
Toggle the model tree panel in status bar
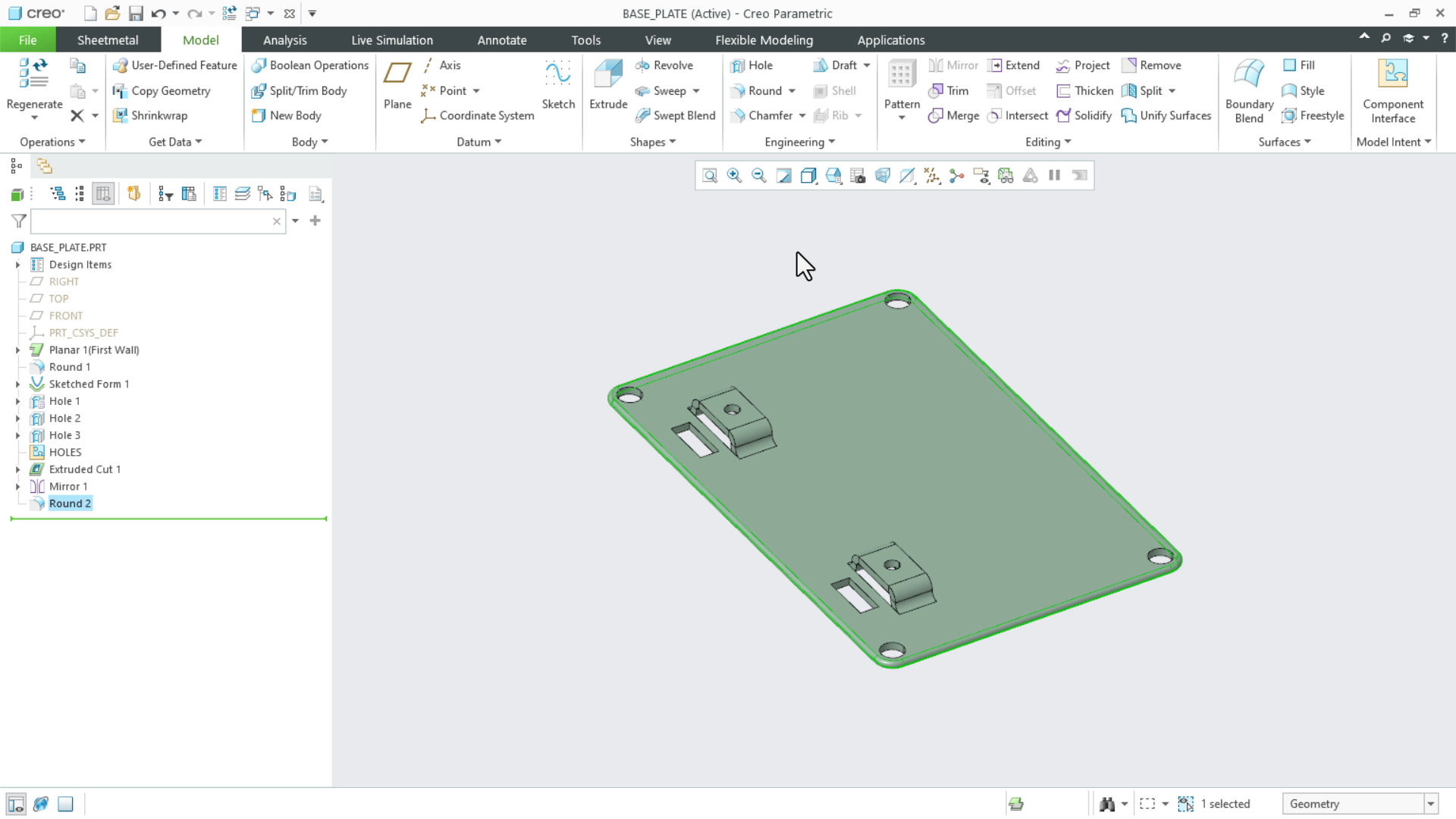(16, 804)
